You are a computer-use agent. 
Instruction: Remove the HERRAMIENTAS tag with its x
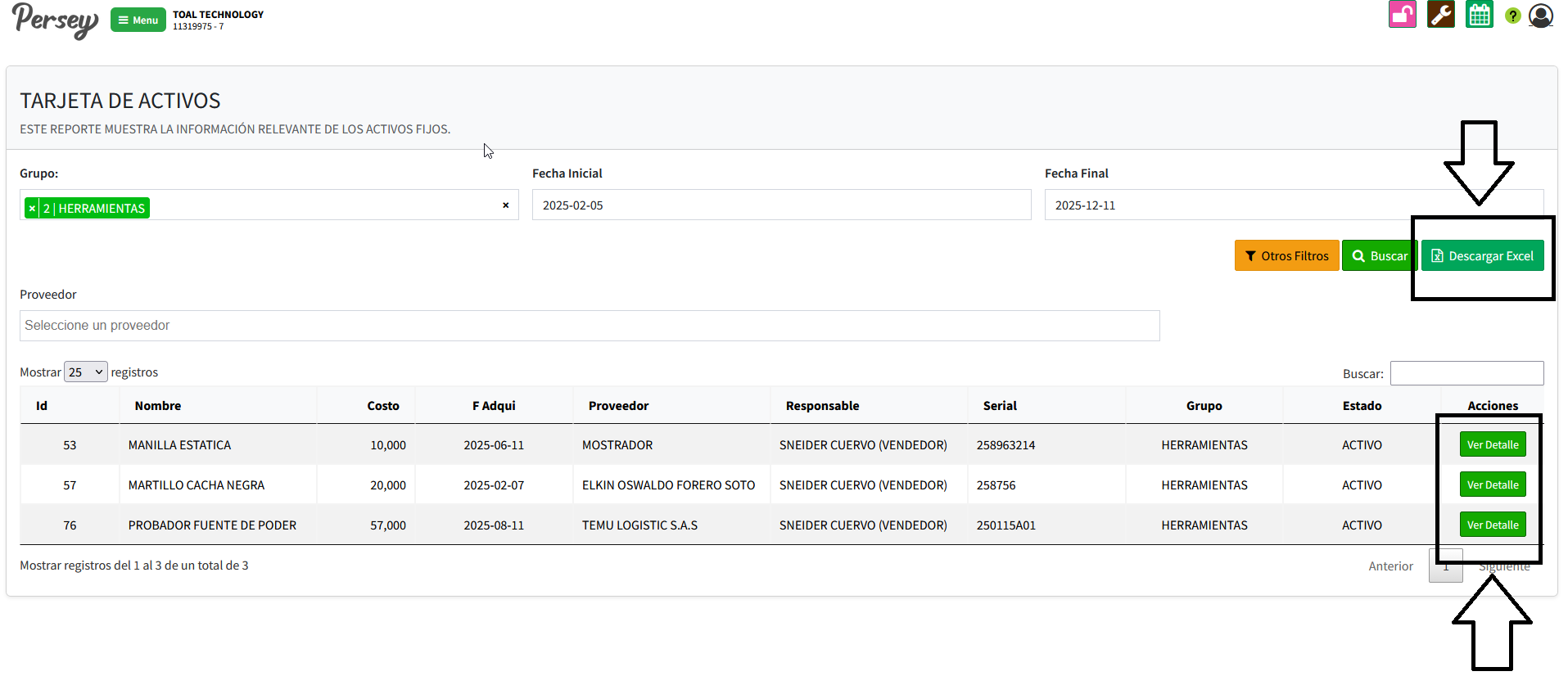(x=32, y=209)
